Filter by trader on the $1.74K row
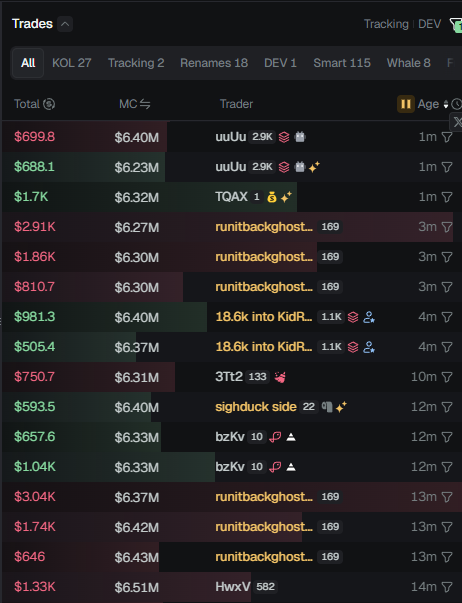 tap(447, 527)
